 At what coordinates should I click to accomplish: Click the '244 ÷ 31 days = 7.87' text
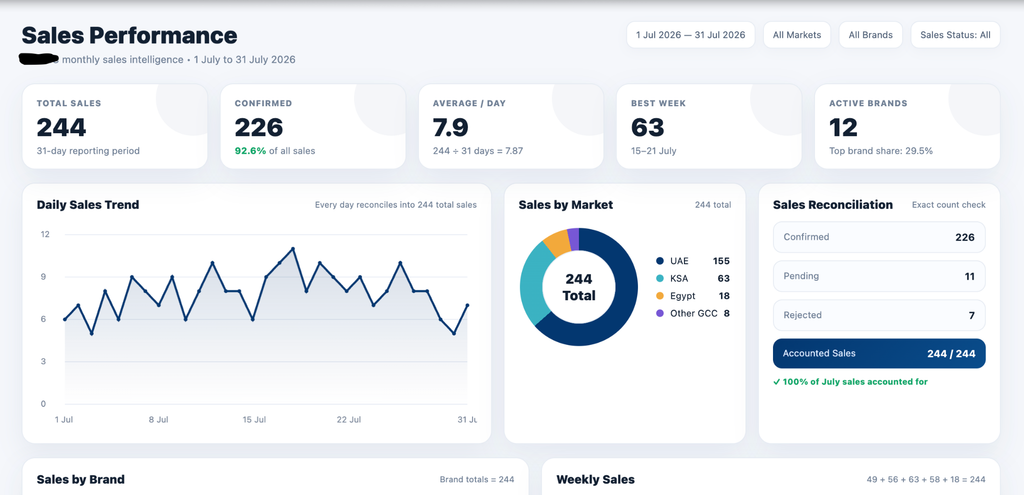478,151
